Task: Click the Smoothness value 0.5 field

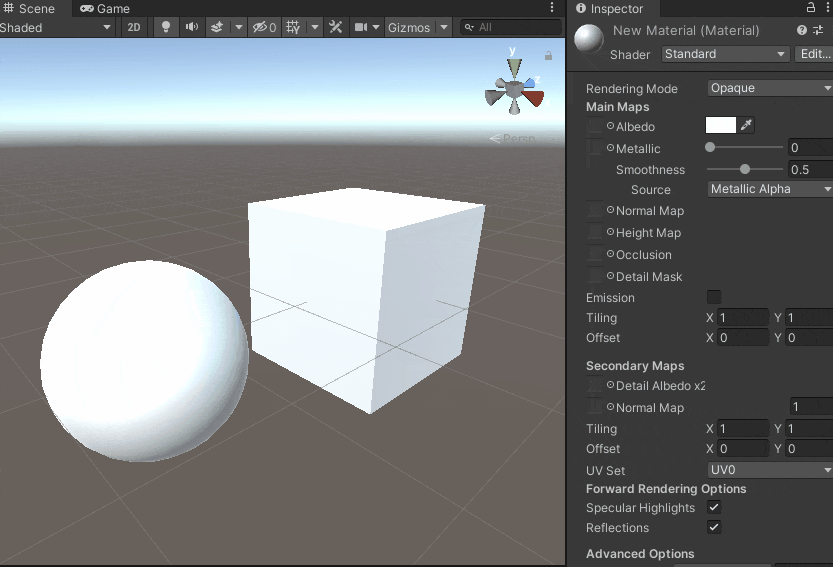Action: [810, 169]
